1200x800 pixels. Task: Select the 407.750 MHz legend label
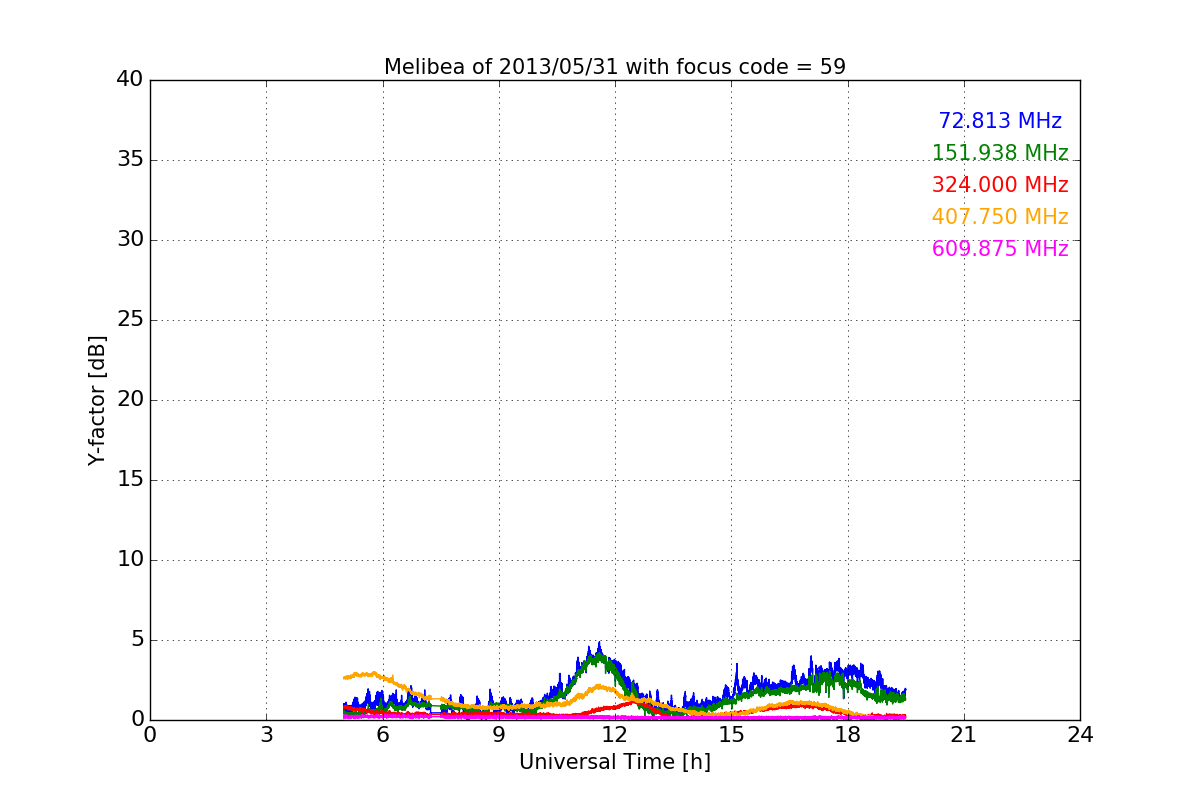point(1000,217)
